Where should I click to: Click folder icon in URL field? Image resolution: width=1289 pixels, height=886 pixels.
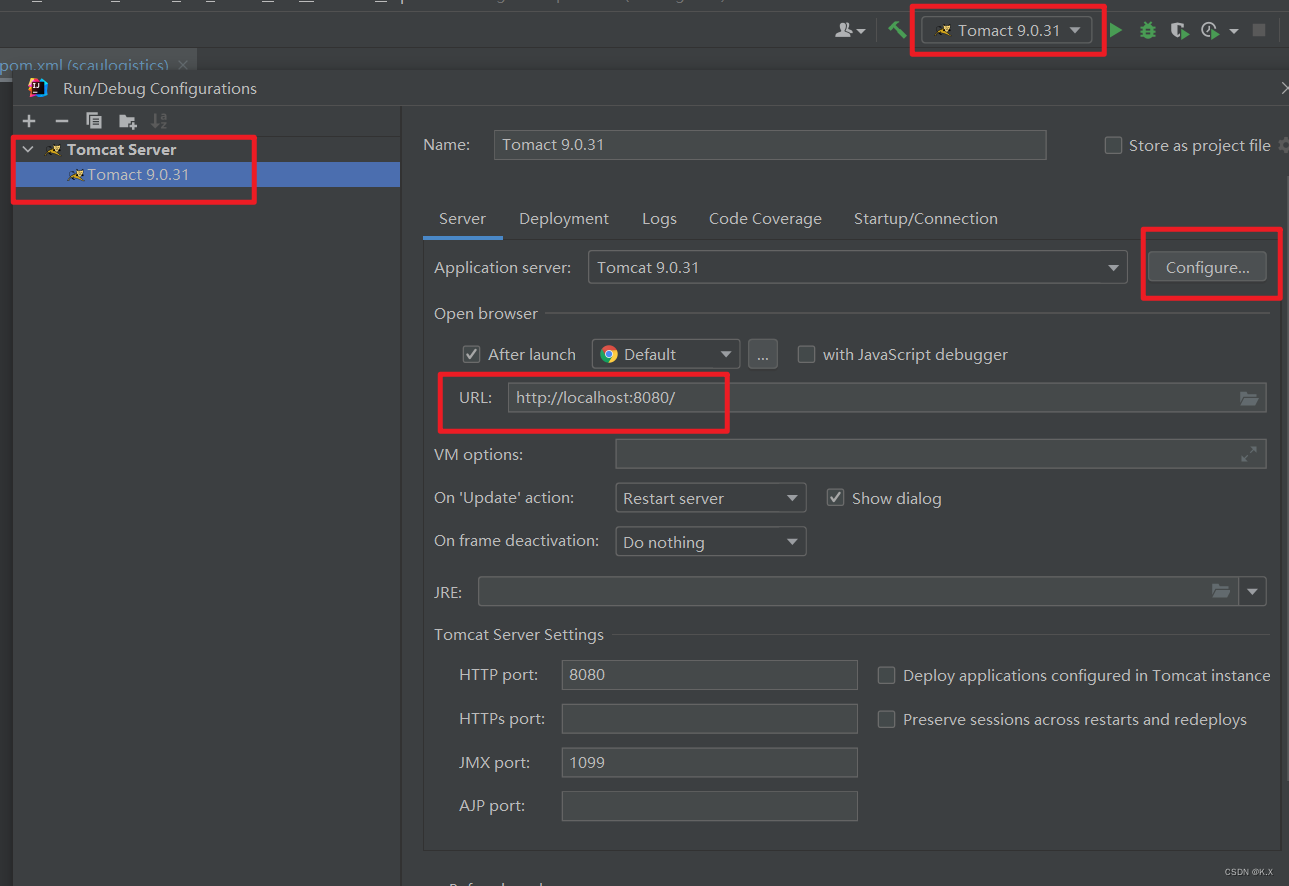(x=1249, y=398)
